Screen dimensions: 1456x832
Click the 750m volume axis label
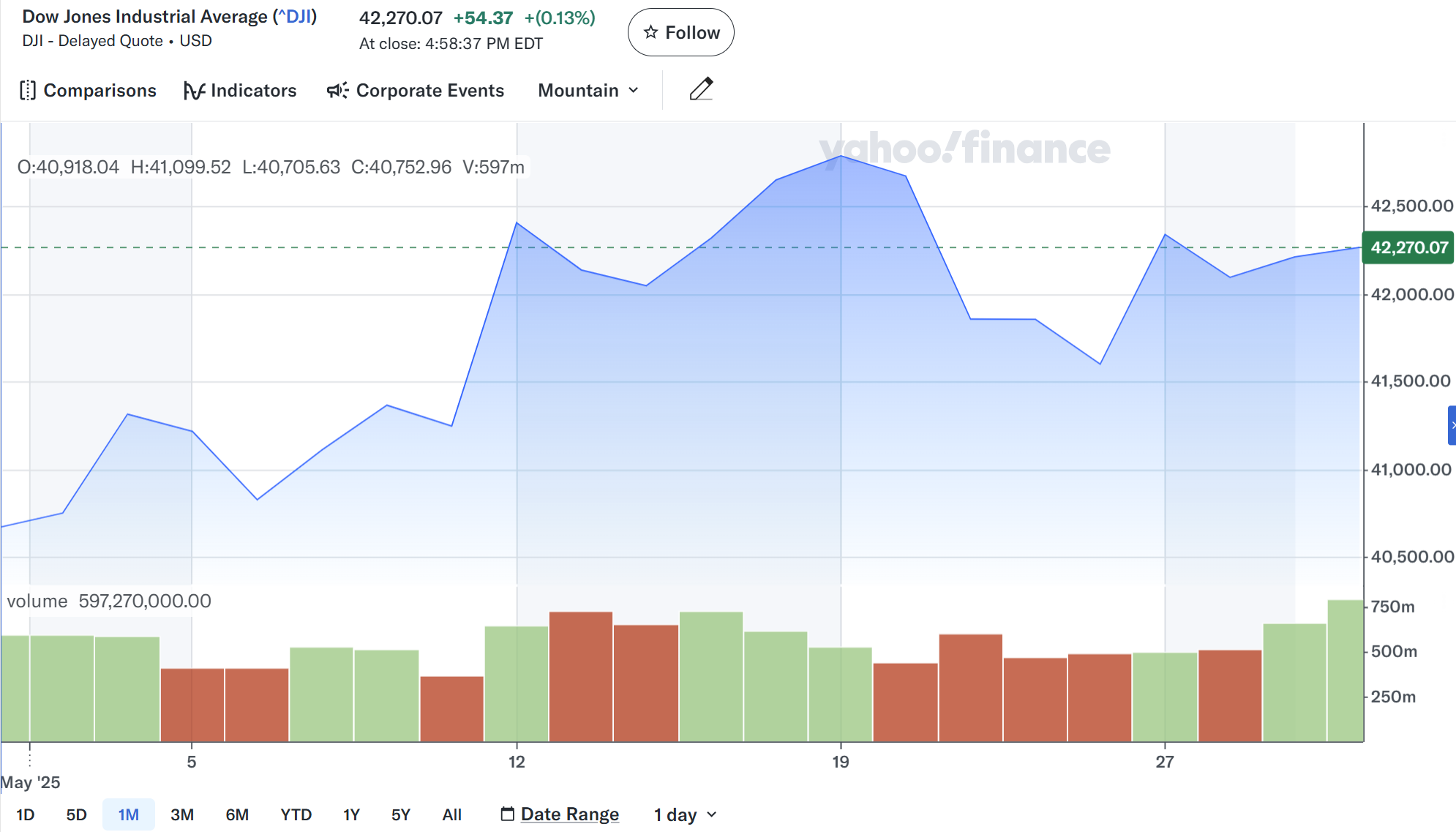click(1392, 607)
